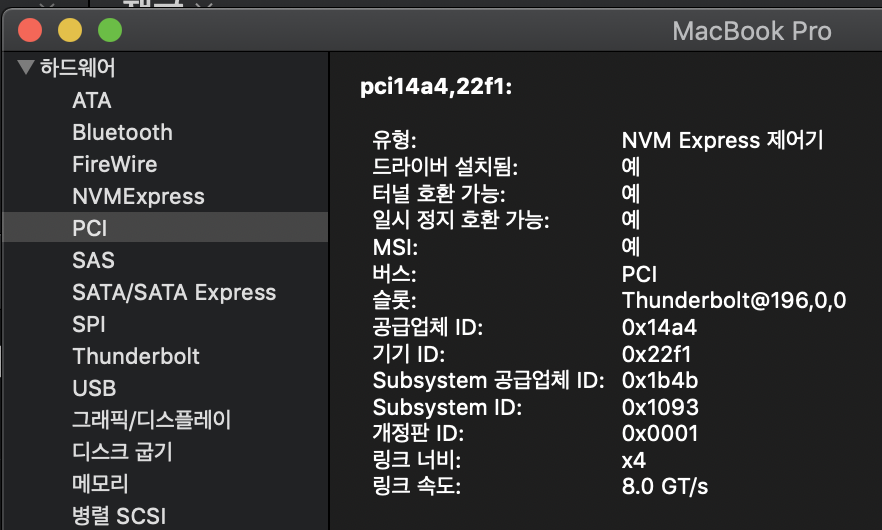Select the 하드웨어 sidebar header
Viewport: 882px width, 530px height.
click(x=78, y=68)
